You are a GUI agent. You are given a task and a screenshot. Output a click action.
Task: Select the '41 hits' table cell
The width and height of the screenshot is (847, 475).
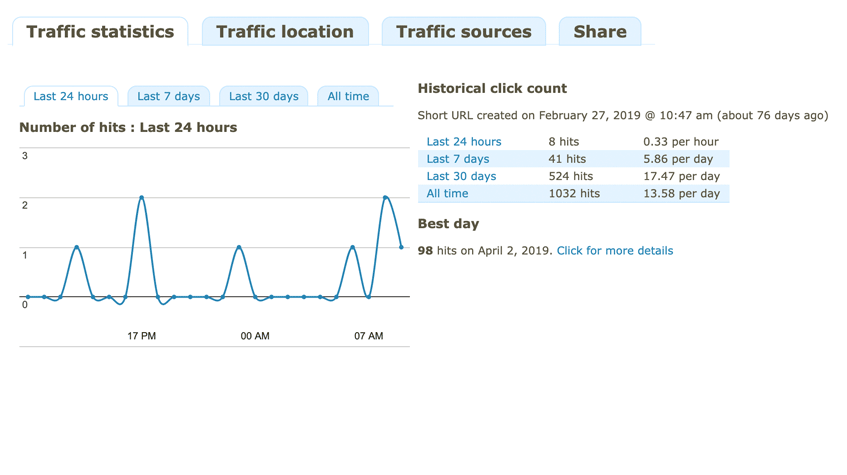(x=567, y=159)
